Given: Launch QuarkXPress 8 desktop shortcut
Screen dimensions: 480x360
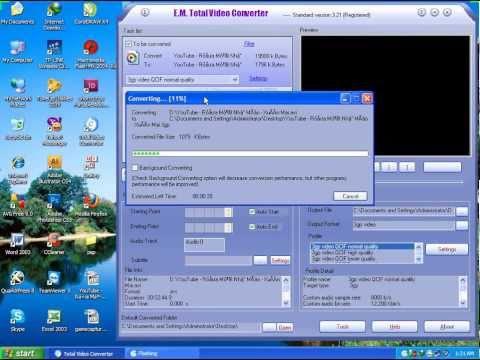Looking at the screenshot, I should (17, 283).
